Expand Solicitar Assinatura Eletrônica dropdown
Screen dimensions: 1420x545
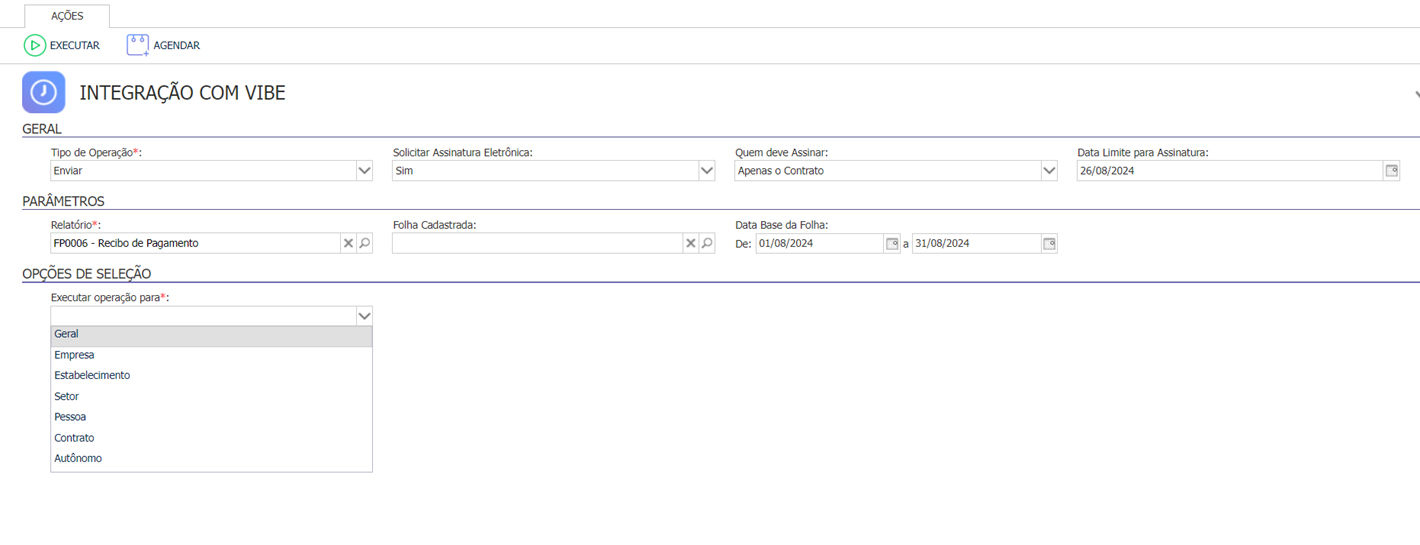(707, 171)
